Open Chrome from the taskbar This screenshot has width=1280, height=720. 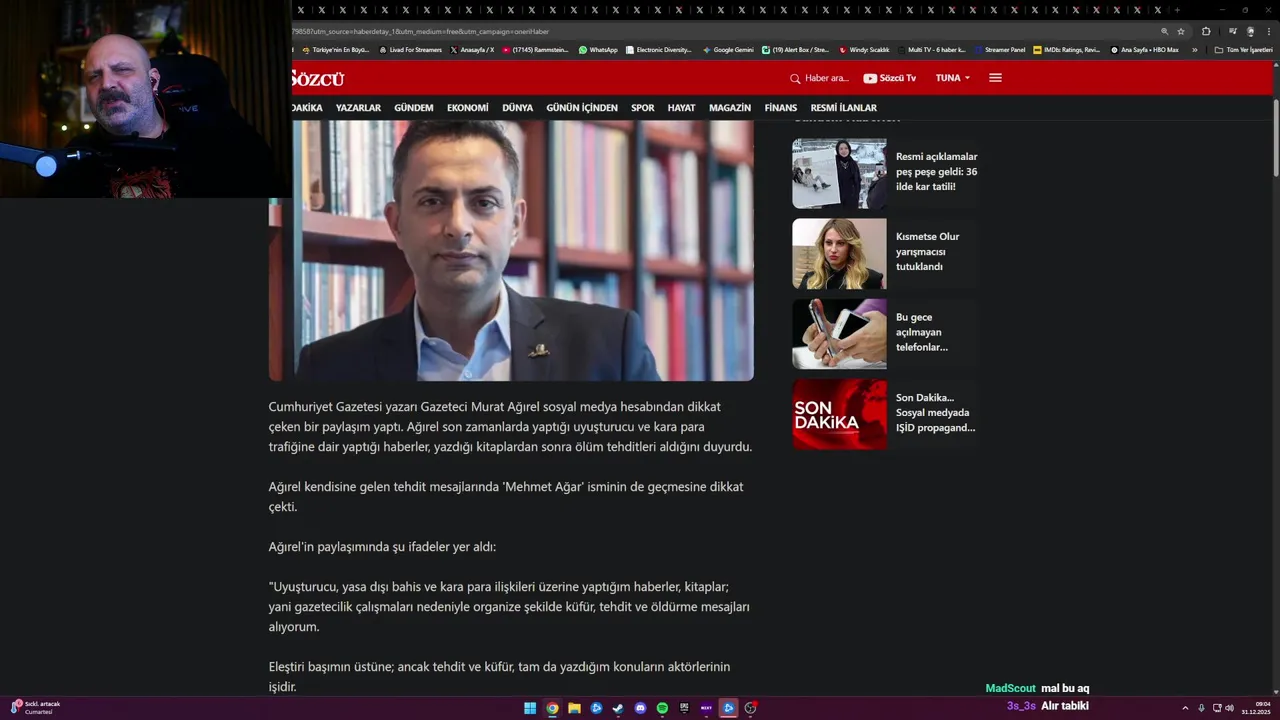552,708
